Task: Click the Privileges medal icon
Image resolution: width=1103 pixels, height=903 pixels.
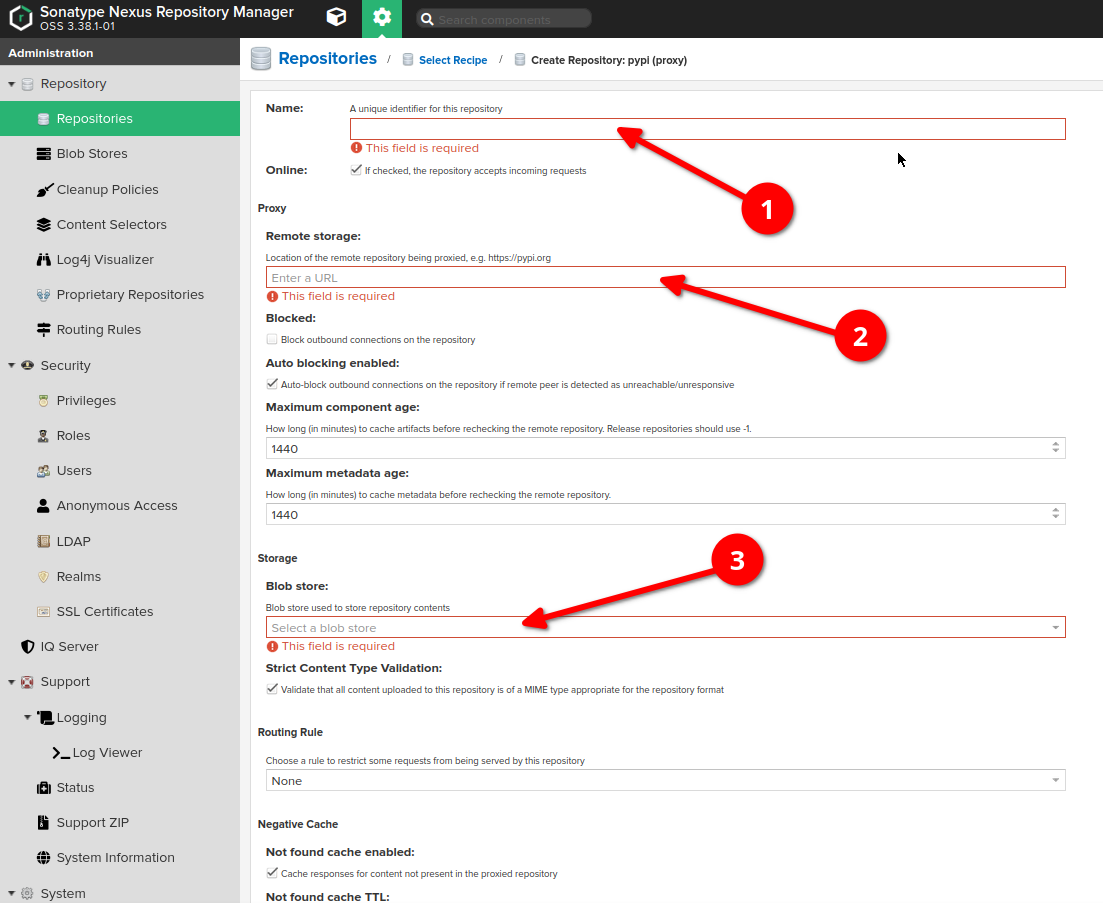Action: click(x=44, y=400)
